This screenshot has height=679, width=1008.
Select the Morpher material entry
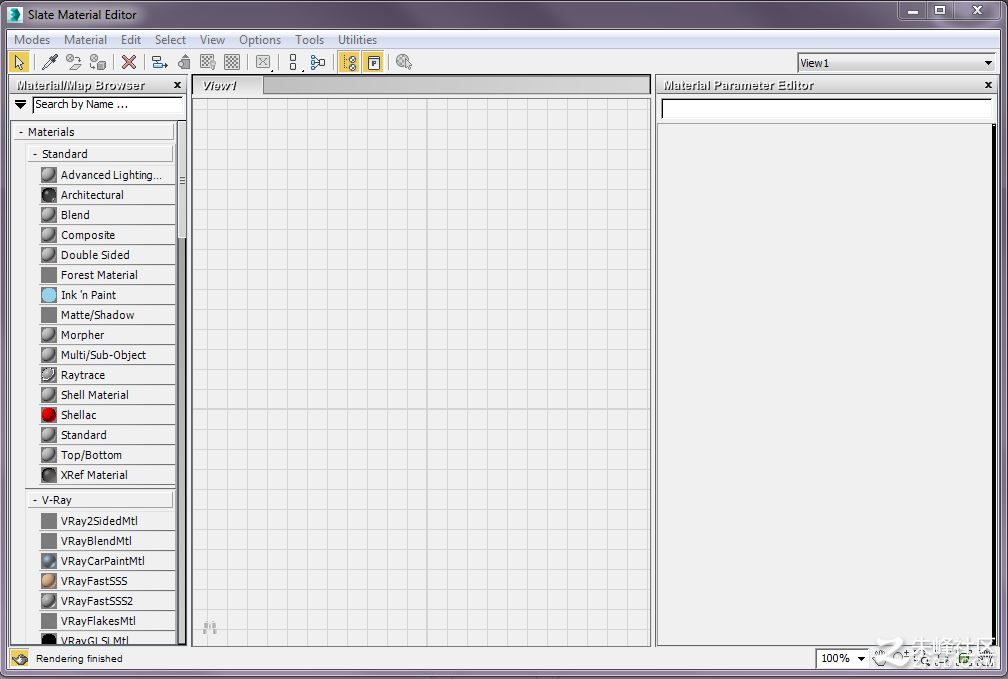(x=107, y=334)
